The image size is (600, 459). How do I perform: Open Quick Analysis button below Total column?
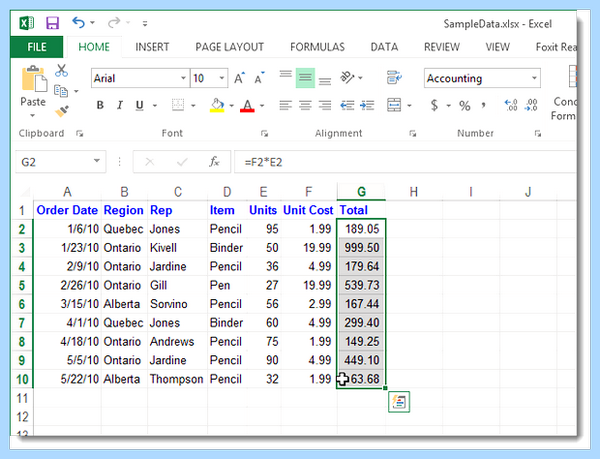(399, 402)
